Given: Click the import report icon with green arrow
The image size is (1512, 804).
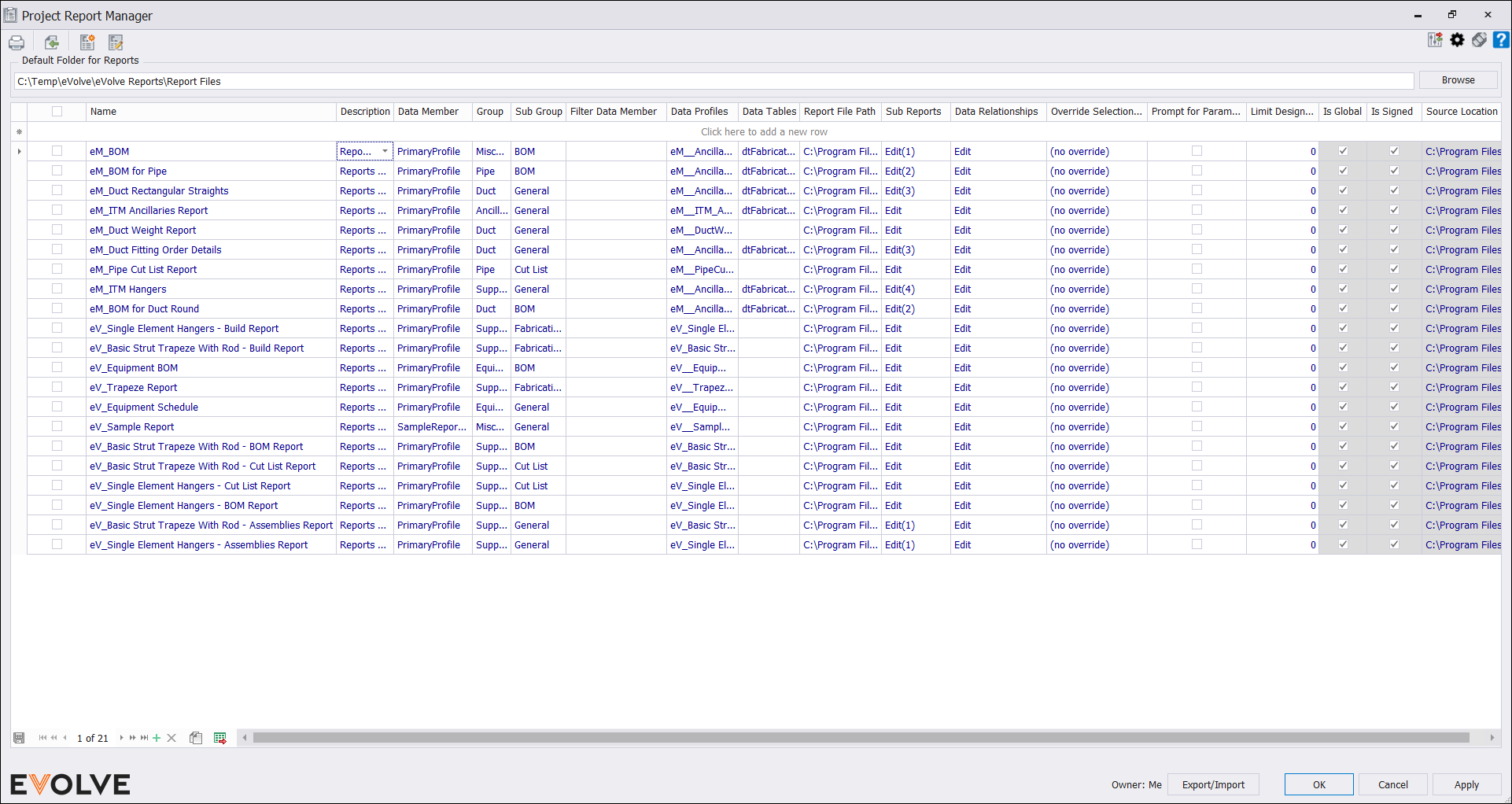Looking at the screenshot, I should tap(52, 42).
